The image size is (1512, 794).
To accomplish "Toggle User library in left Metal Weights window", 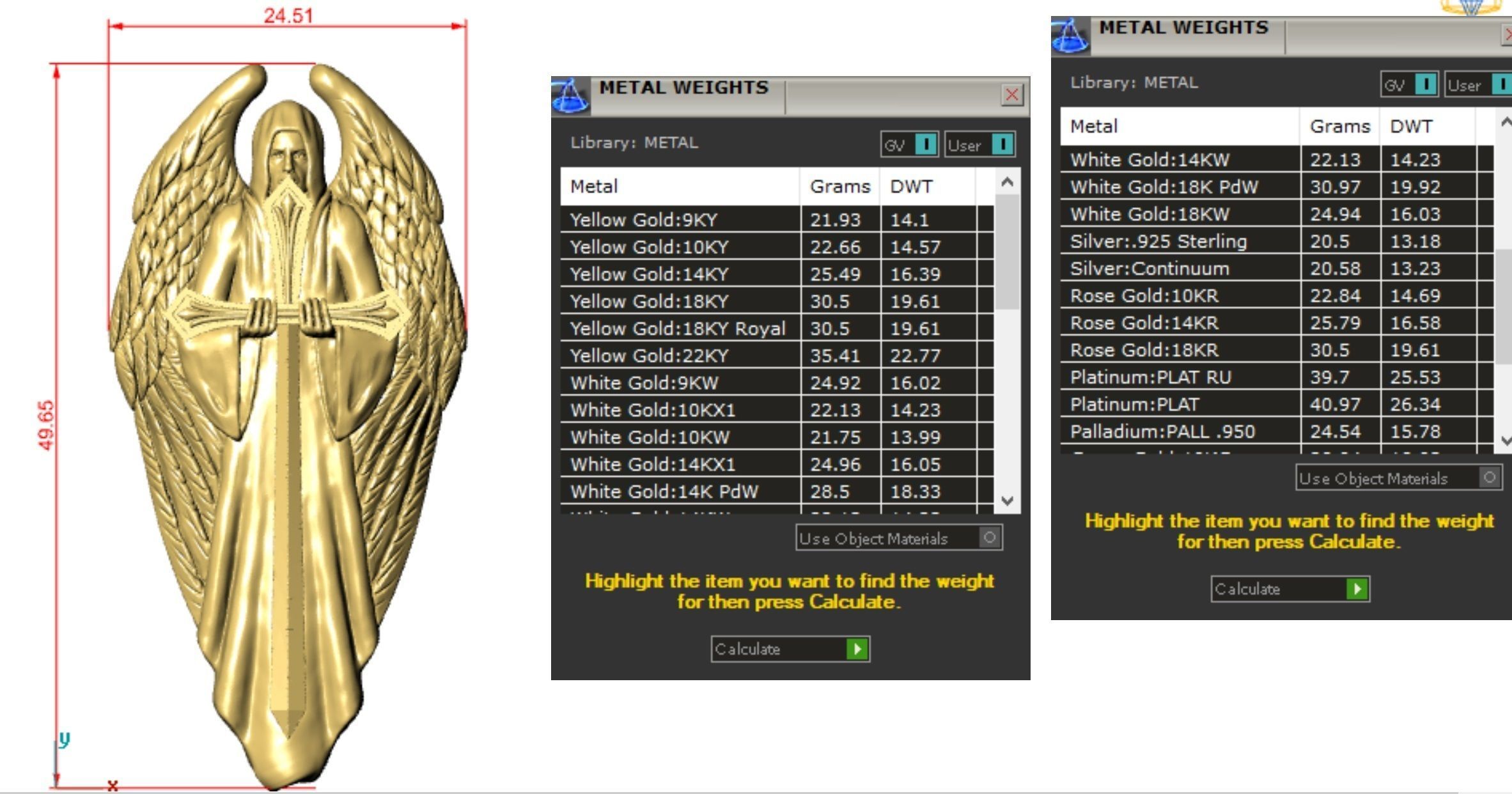I will (979, 144).
